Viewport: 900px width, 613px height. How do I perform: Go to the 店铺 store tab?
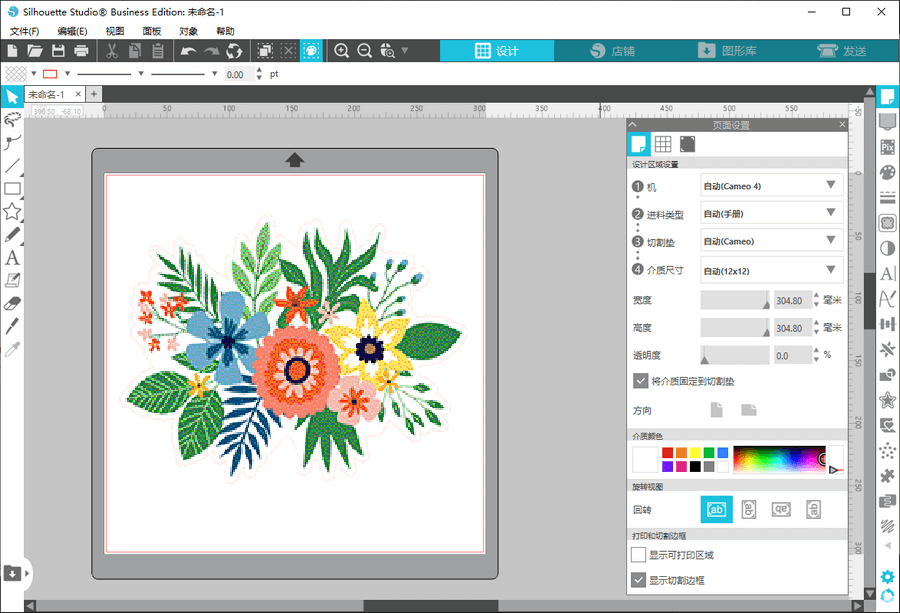tap(612, 51)
